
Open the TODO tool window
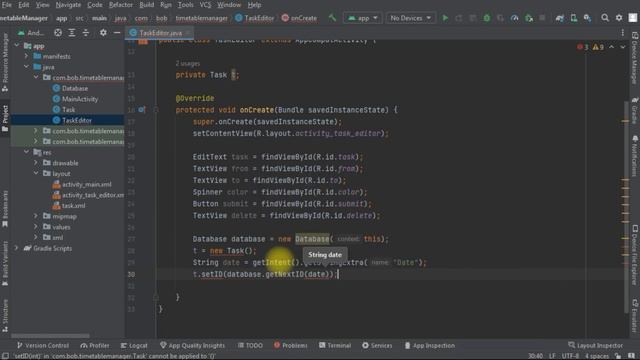pos(250,345)
